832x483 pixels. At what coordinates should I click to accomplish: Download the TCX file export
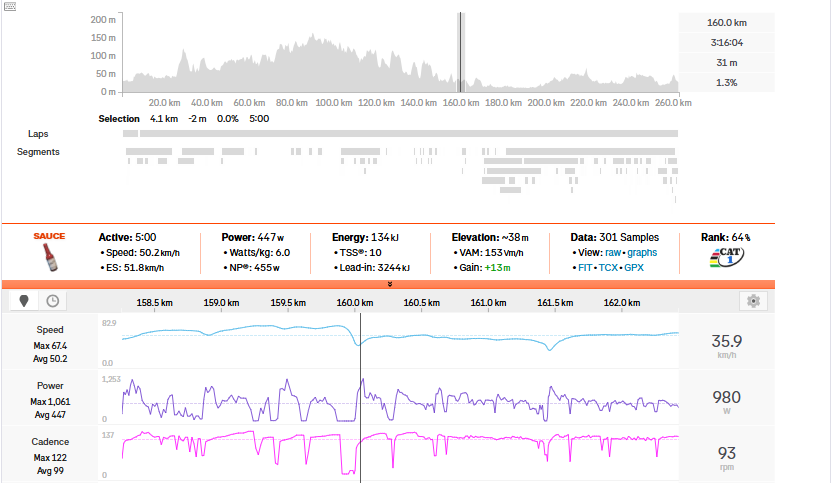click(x=608, y=269)
